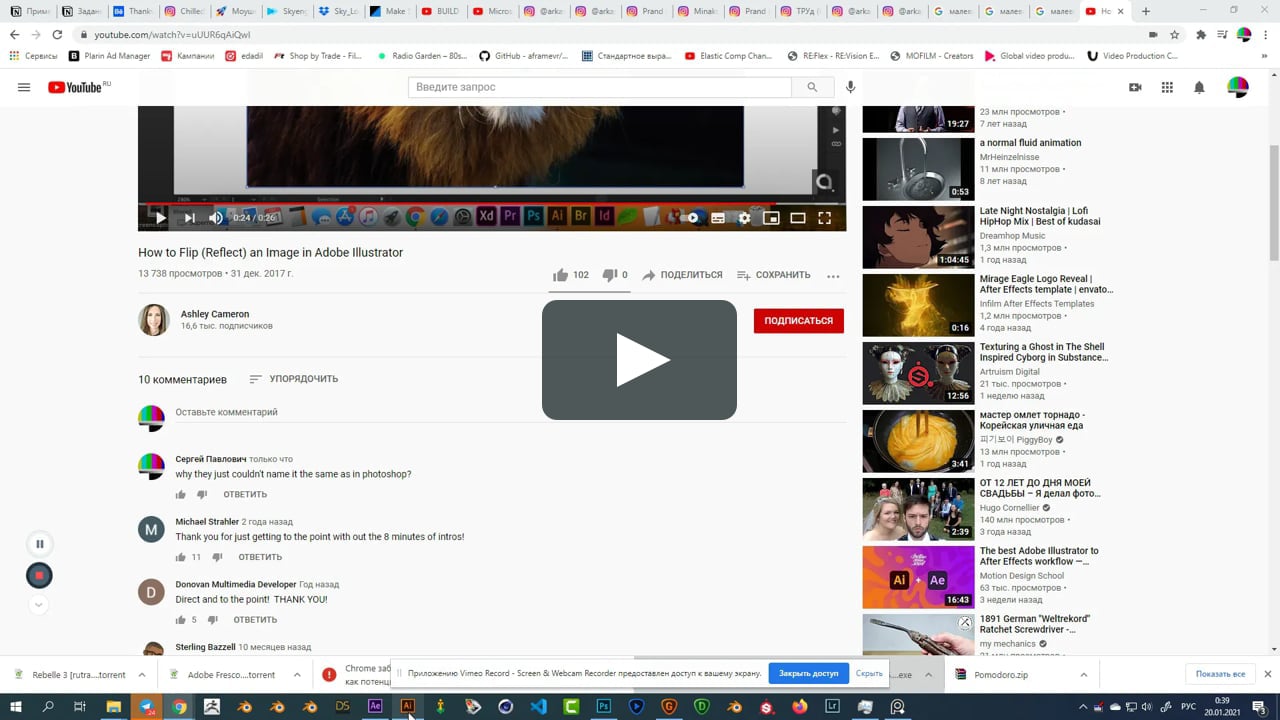The height and width of the screenshot is (720, 1280).
Task: Like Michael Strahler's comment with 11 likes
Action: (x=181, y=557)
